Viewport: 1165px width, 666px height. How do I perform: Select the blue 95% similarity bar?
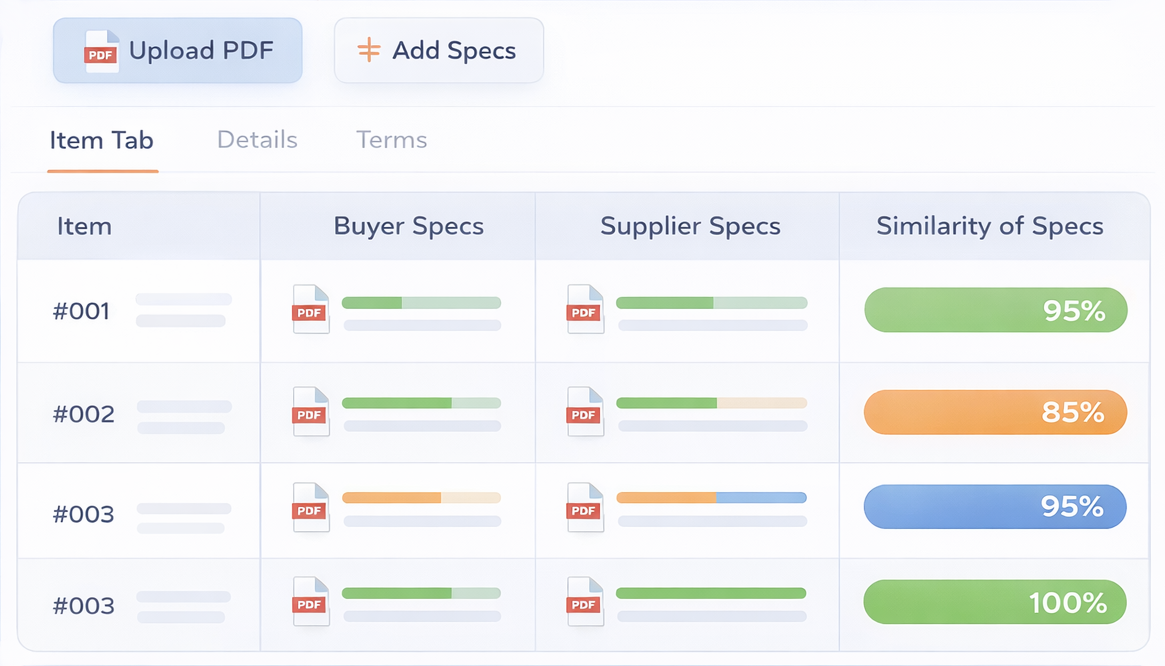pos(995,507)
